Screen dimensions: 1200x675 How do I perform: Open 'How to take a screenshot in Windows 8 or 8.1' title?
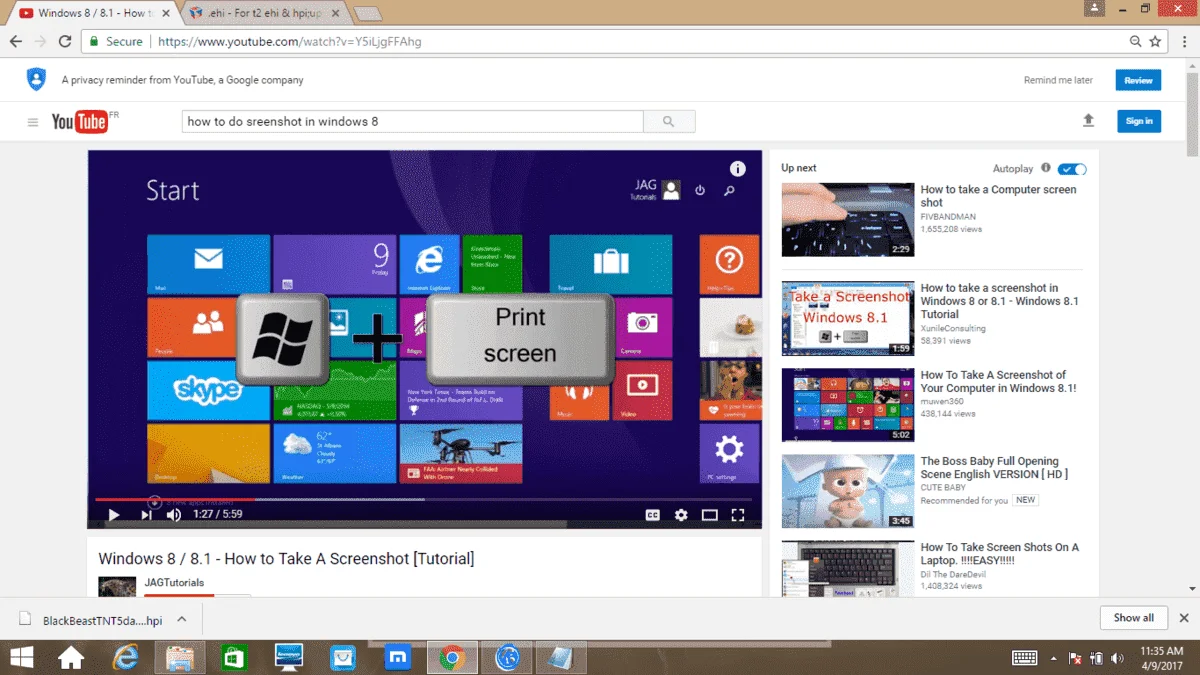(999, 301)
